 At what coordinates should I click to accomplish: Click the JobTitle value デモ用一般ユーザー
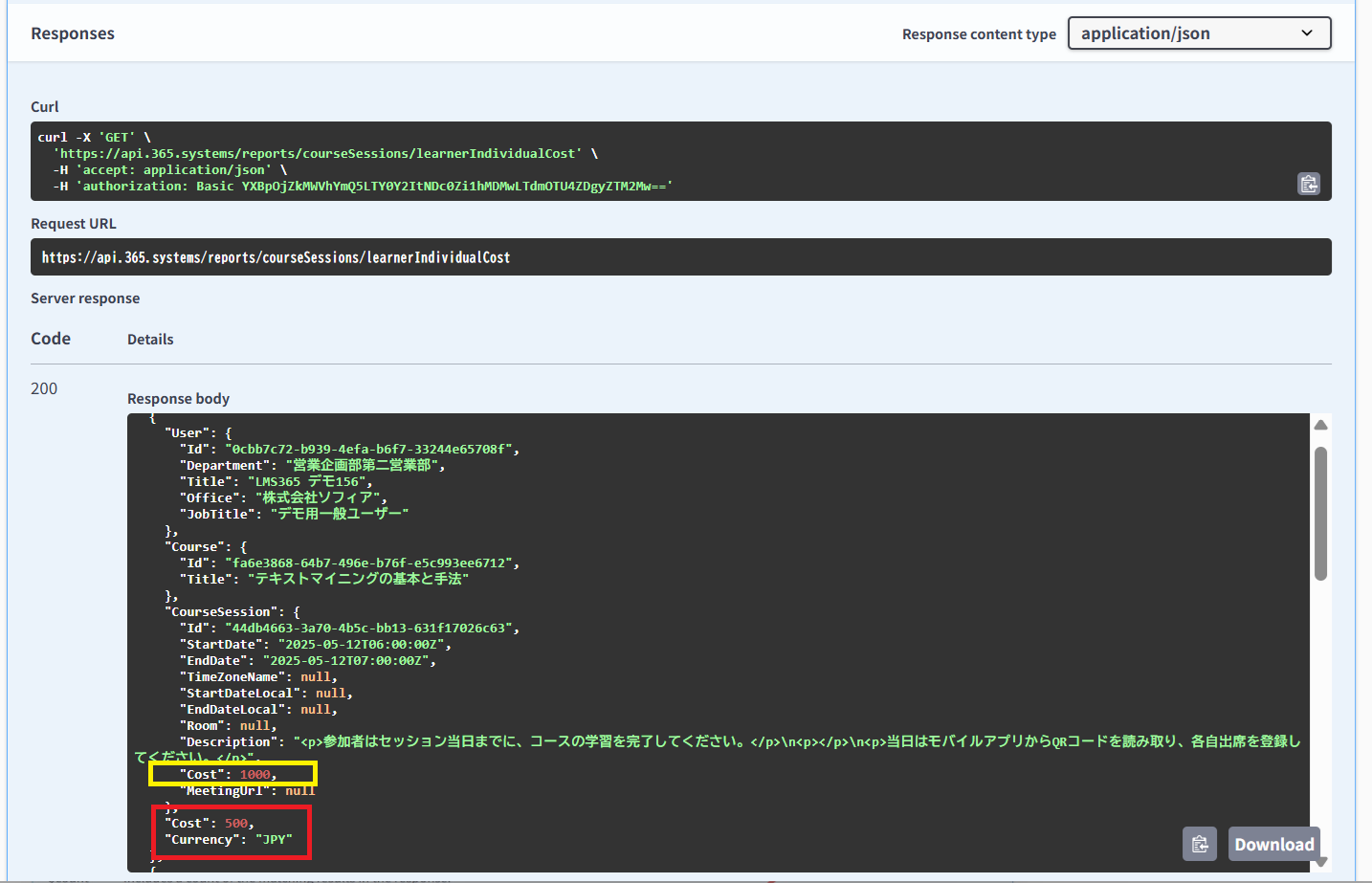[340, 515]
